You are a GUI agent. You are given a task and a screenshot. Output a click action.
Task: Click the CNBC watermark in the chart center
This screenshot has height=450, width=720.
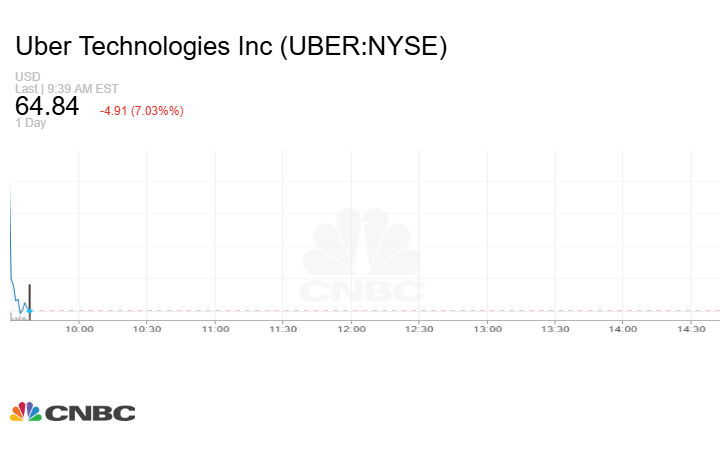(362, 257)
